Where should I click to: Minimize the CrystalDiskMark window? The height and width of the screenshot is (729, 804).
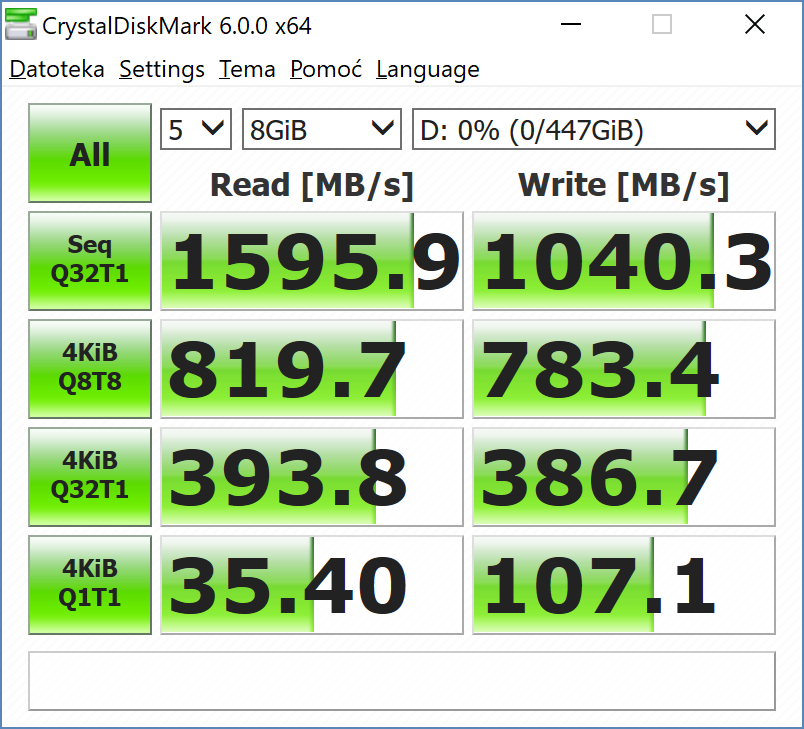coord(571,24)
